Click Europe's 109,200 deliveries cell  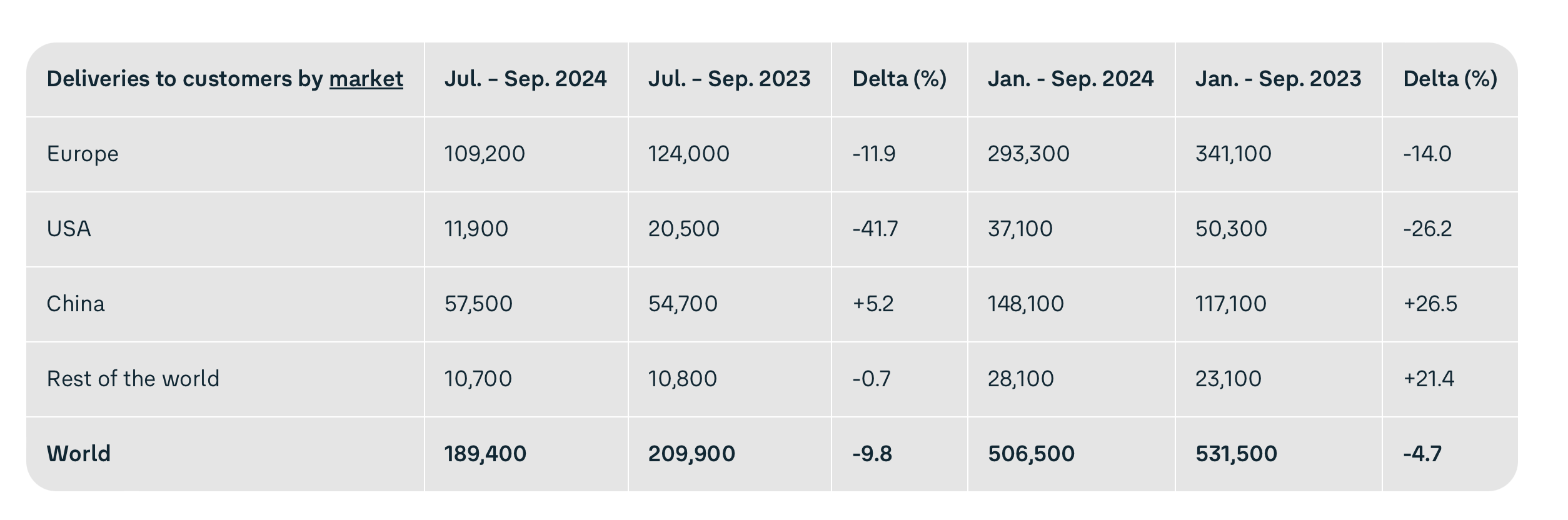[x=485, y=154]
